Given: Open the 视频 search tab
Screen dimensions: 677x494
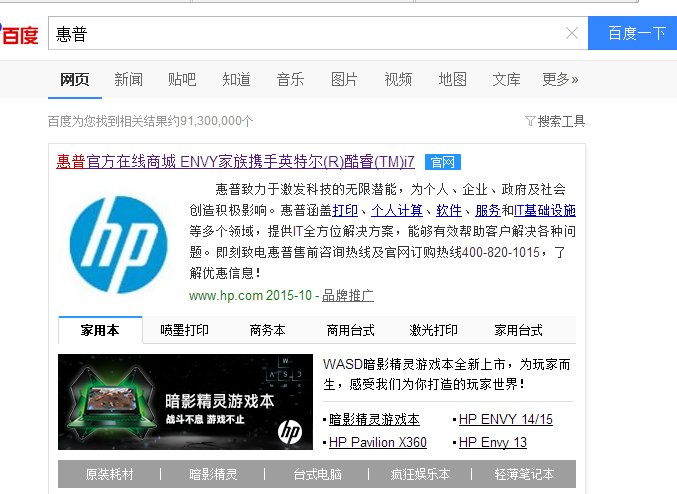Looking at the screenshot, I should coord(398,79).
